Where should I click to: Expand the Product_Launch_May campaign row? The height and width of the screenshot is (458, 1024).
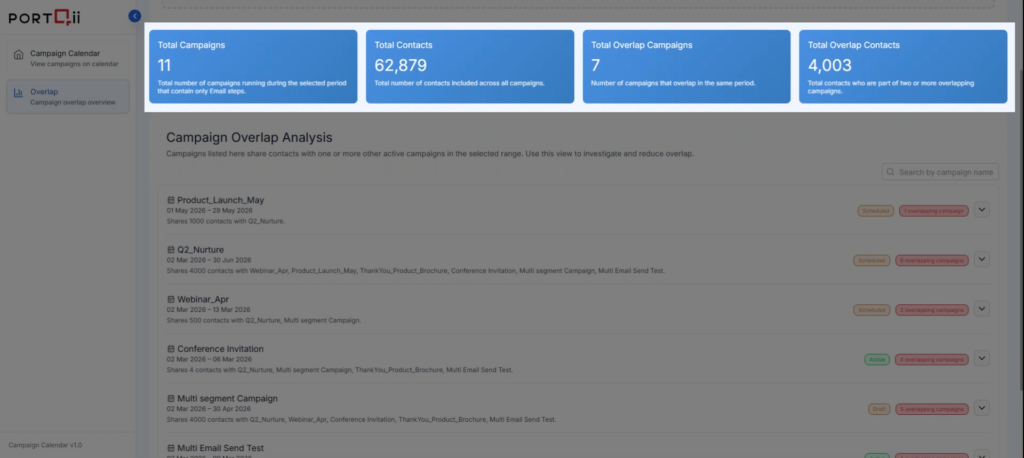tap(981, 210)
